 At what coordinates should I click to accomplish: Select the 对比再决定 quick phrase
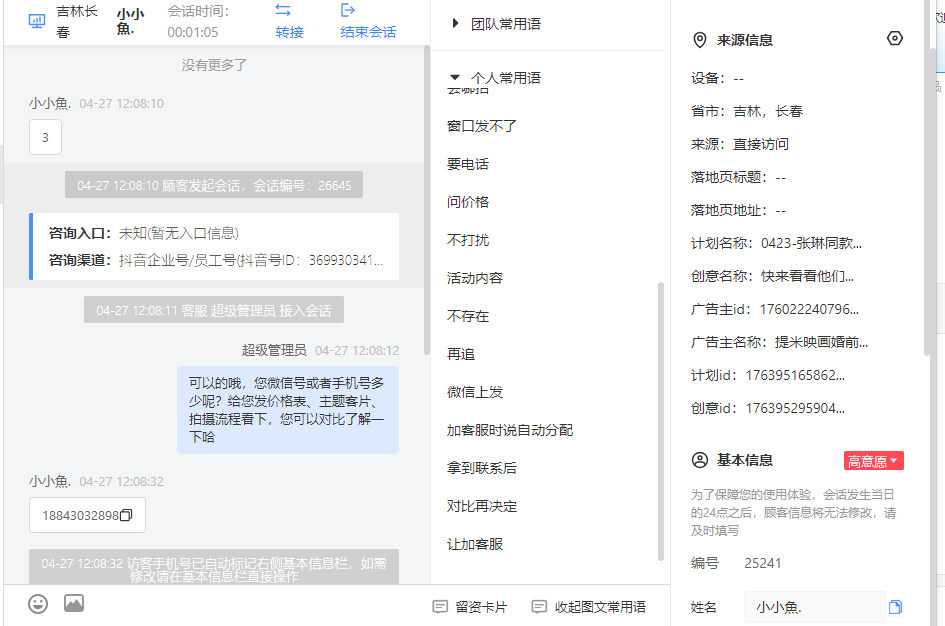[x=482, y=505]
